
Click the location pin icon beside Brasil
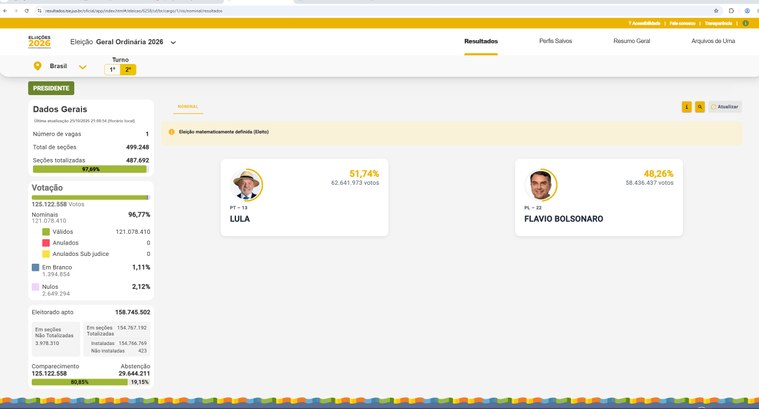[37, 66]
